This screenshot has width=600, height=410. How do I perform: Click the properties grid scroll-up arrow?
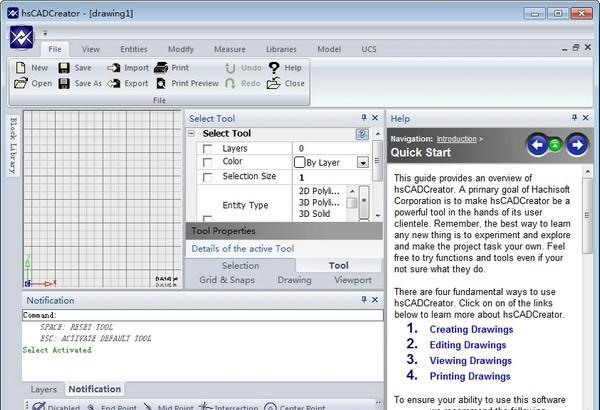coord(378,134)
